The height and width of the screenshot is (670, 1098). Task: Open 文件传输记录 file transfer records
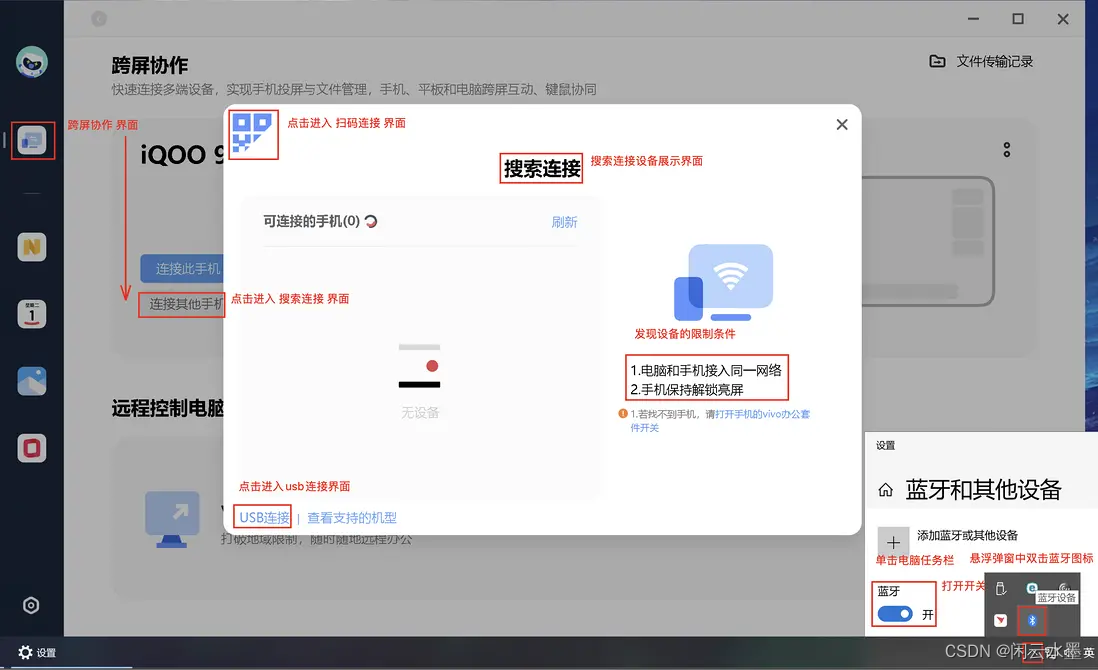[985, 60]
